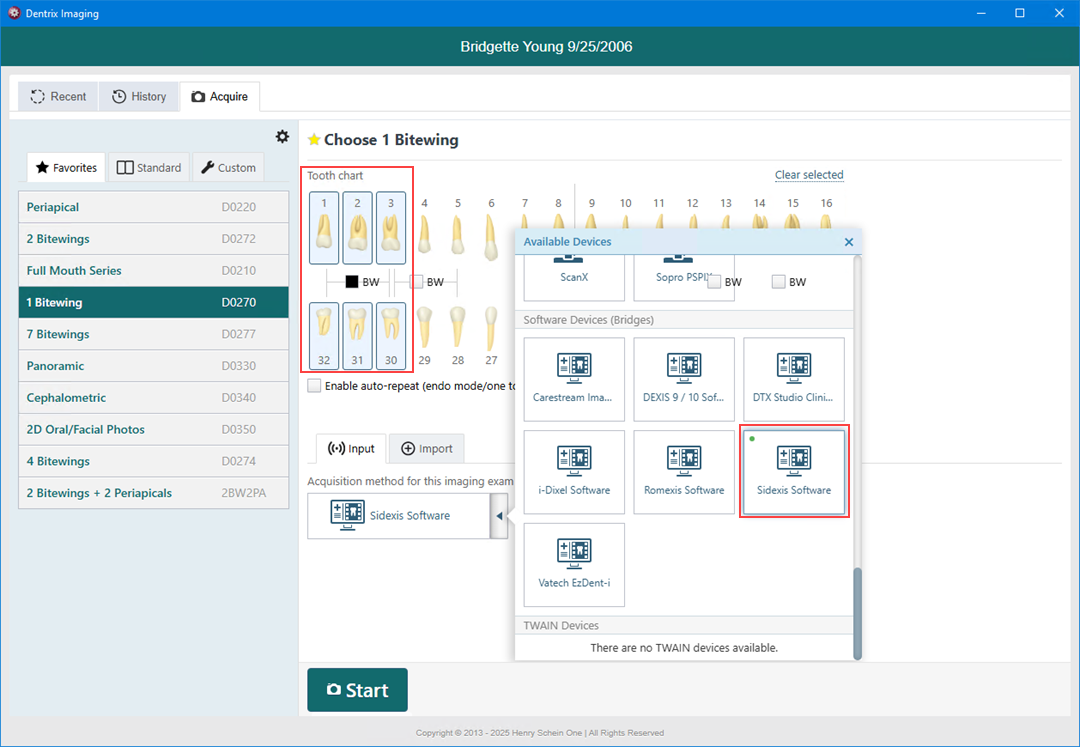Click the Clear selected link
The image size is (1080, 747).
[x=809, y=175]
